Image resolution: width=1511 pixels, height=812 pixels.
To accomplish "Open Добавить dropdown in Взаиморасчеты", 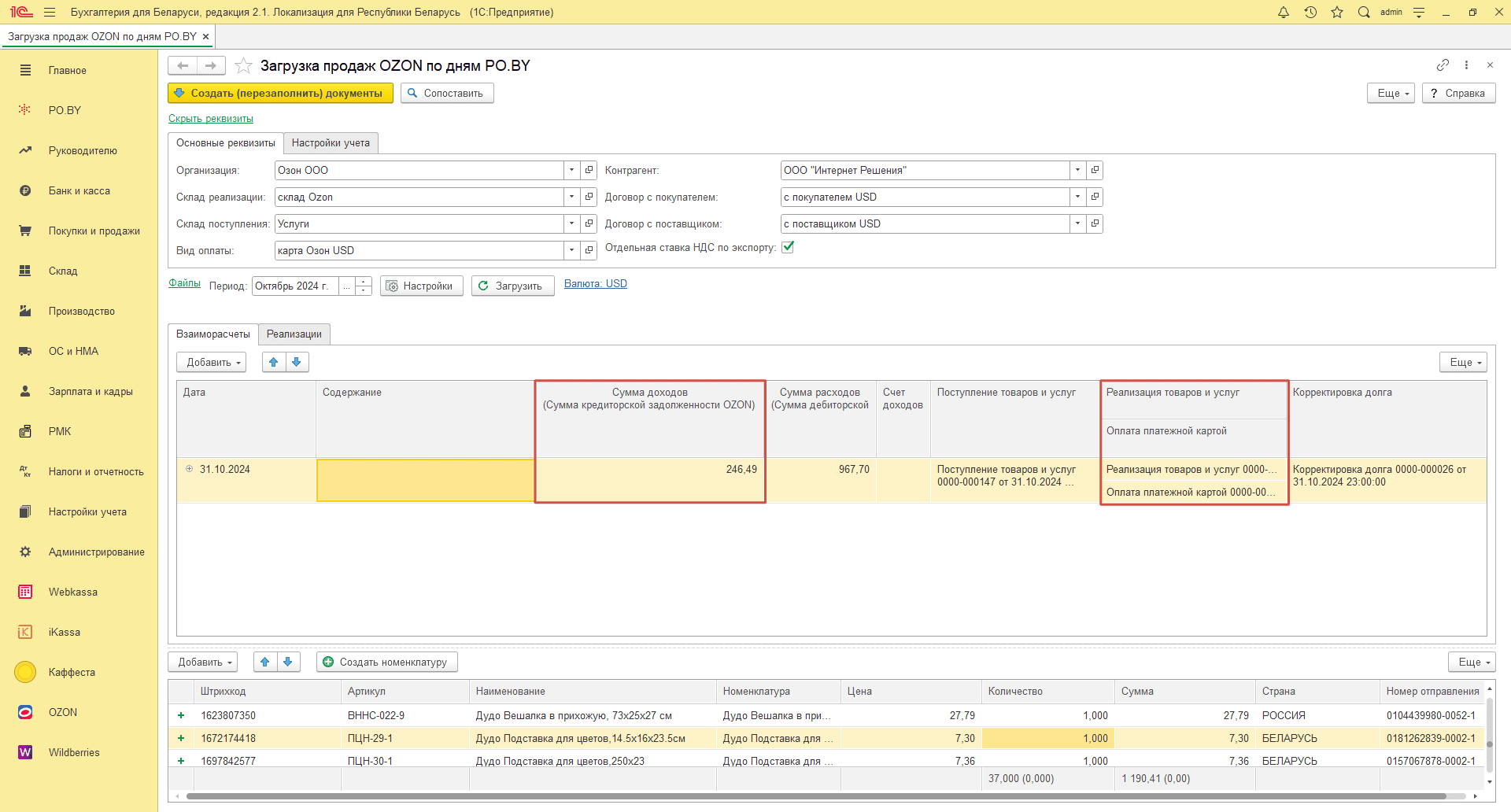I will (212, 362).
